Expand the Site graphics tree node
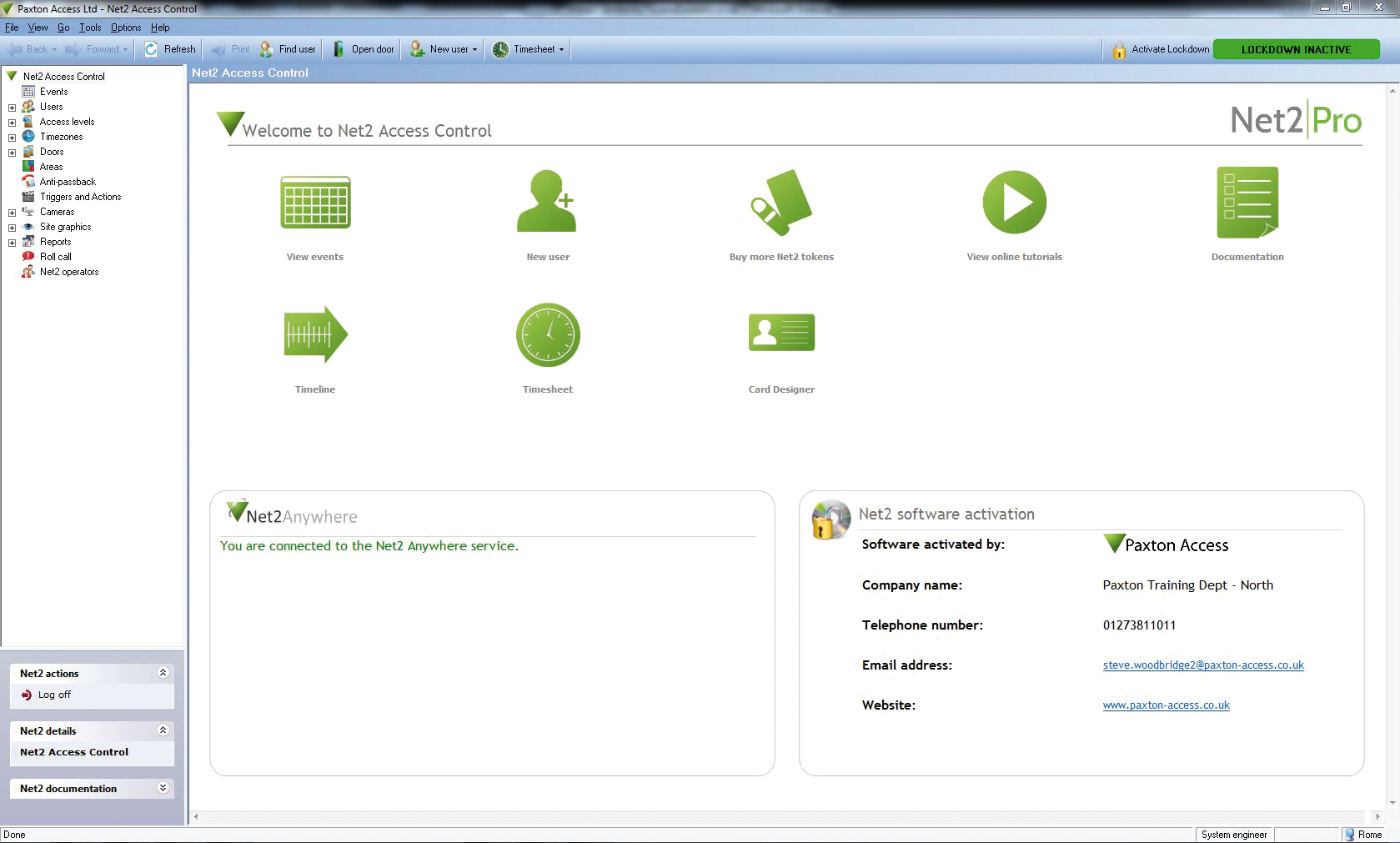Viewport: 1400px width, 843px height. 12,228
